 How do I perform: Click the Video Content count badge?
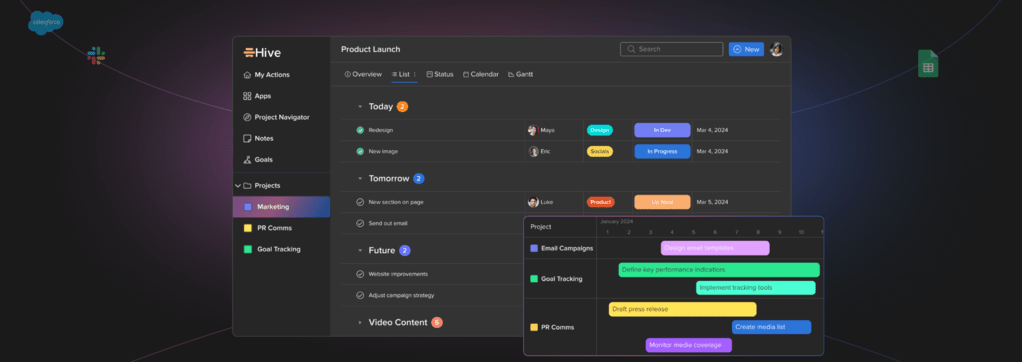click(437, 322)
